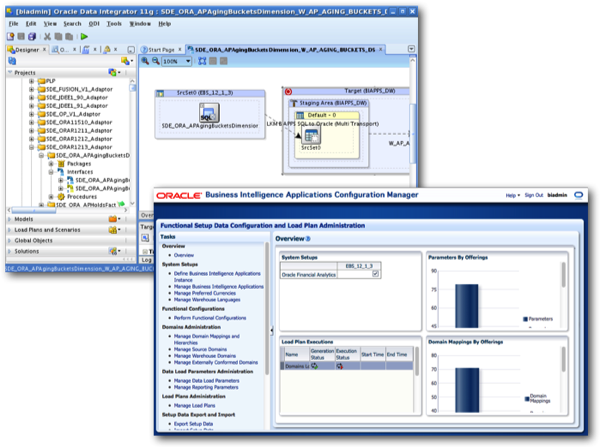The height and width of the screenshot is (448, 600).
Task: Click the yellow interface icon in project tree
Action: (70, 188)
